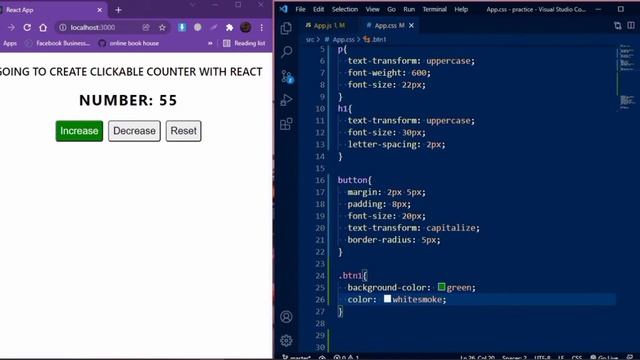The height and width of the screenshot is (360, 640).
Task: Click the share page icon in address bar
Action: point(146,27)
